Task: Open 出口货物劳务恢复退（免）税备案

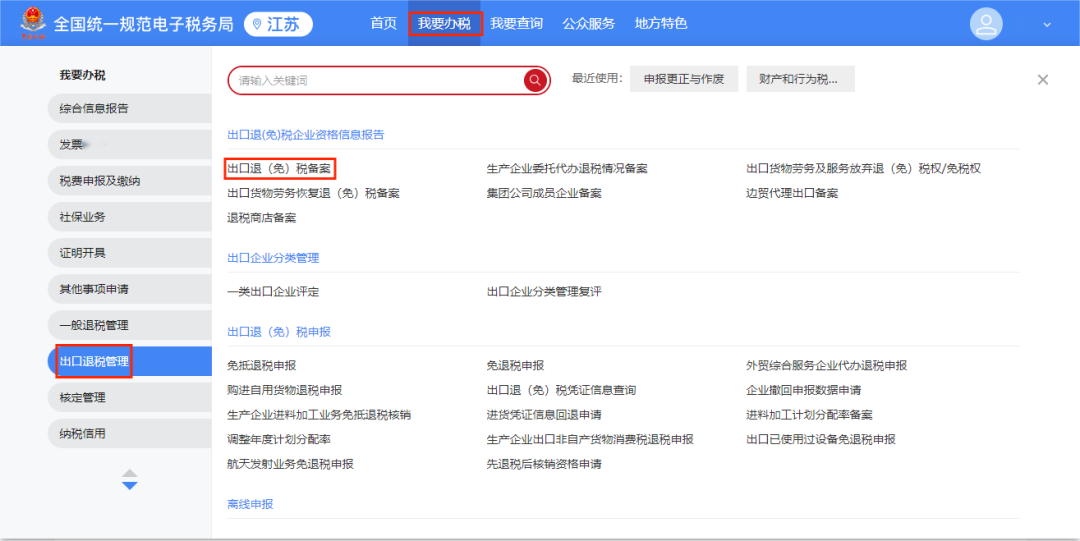Action: click(x=313, y=194)
